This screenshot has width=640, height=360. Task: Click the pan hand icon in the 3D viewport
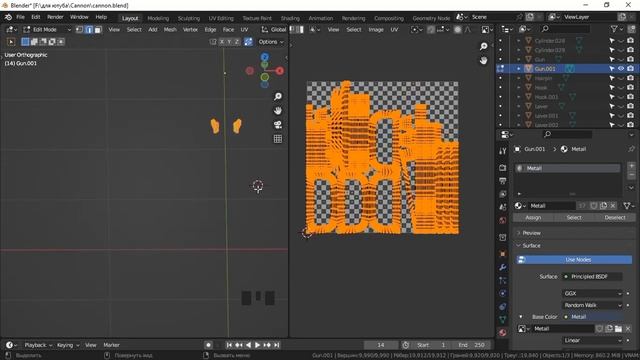(278, 111)
